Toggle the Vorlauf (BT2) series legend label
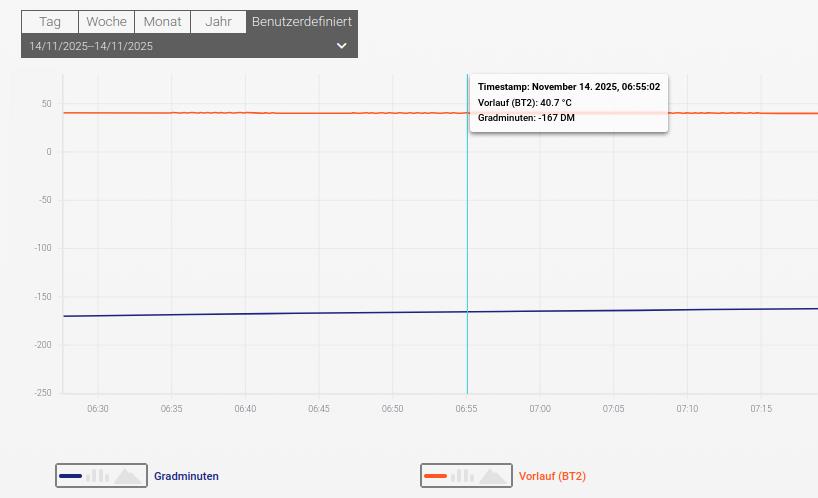818x498 pixels. [552, 477]
